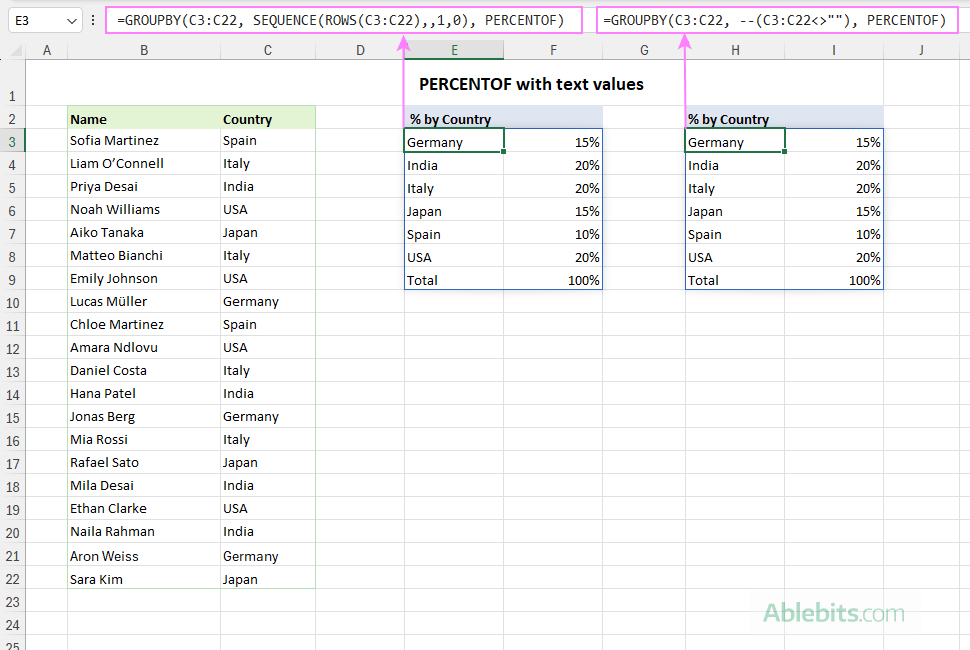The height and width of the screenshot is (650, 970).
Task: Open the Ablebits.com link
Action: click(x=835, y=612)
